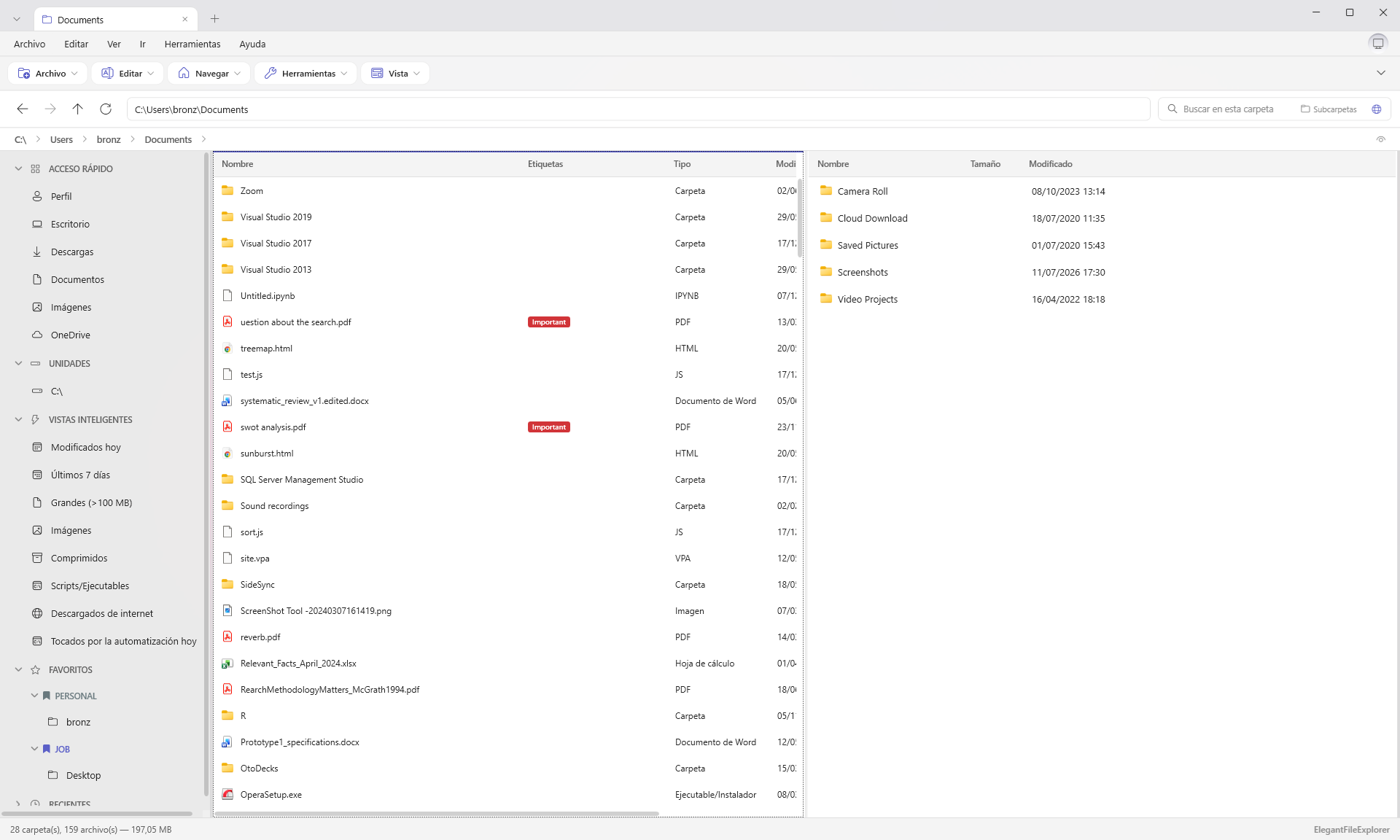Select drive C:\ under Unidades
Screen dimensions: 1400x840
(57, 392)
